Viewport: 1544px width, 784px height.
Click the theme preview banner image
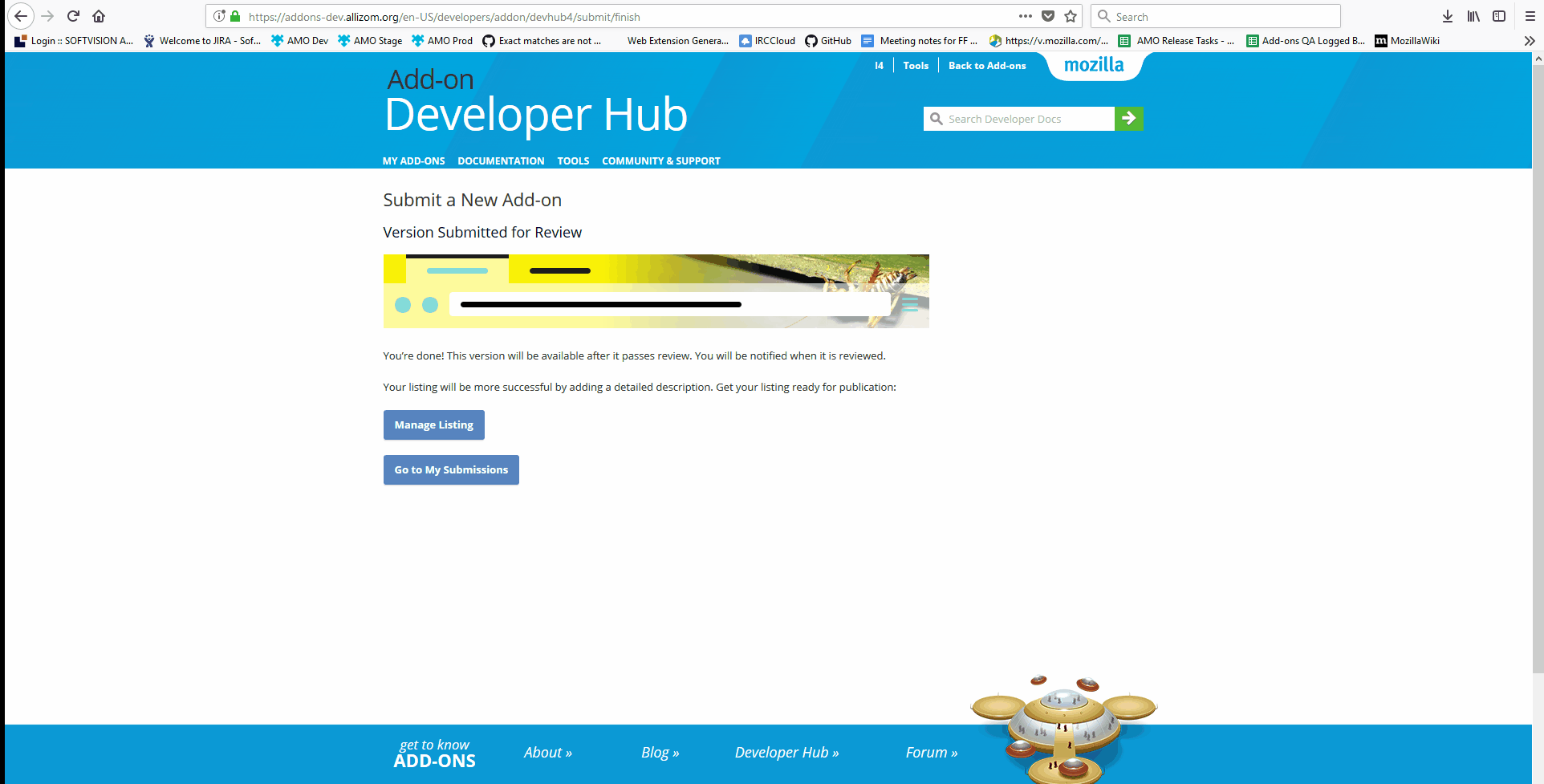(656, 291)
